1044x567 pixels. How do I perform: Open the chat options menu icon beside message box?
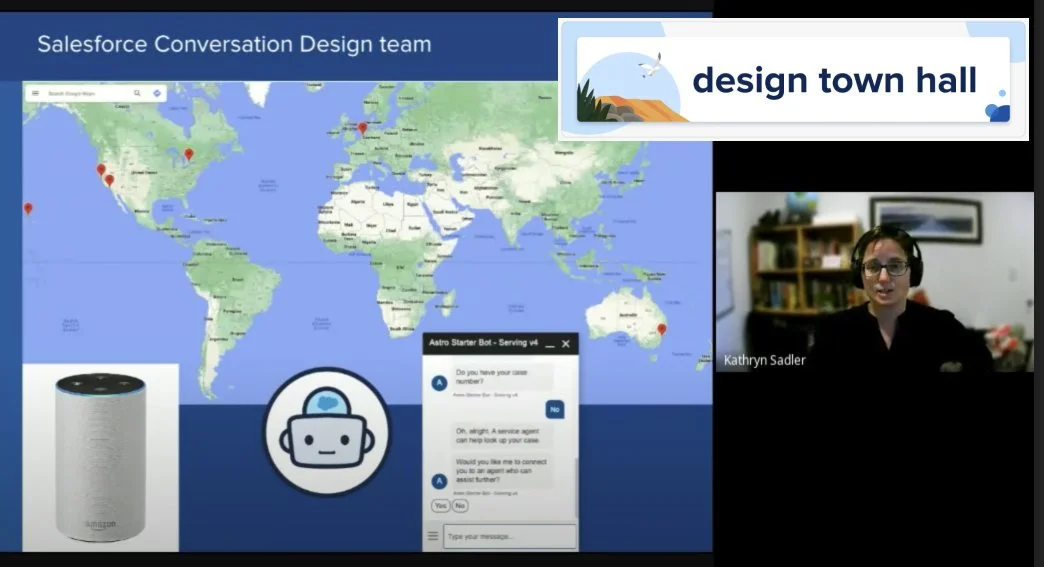[x=433, y=536]
